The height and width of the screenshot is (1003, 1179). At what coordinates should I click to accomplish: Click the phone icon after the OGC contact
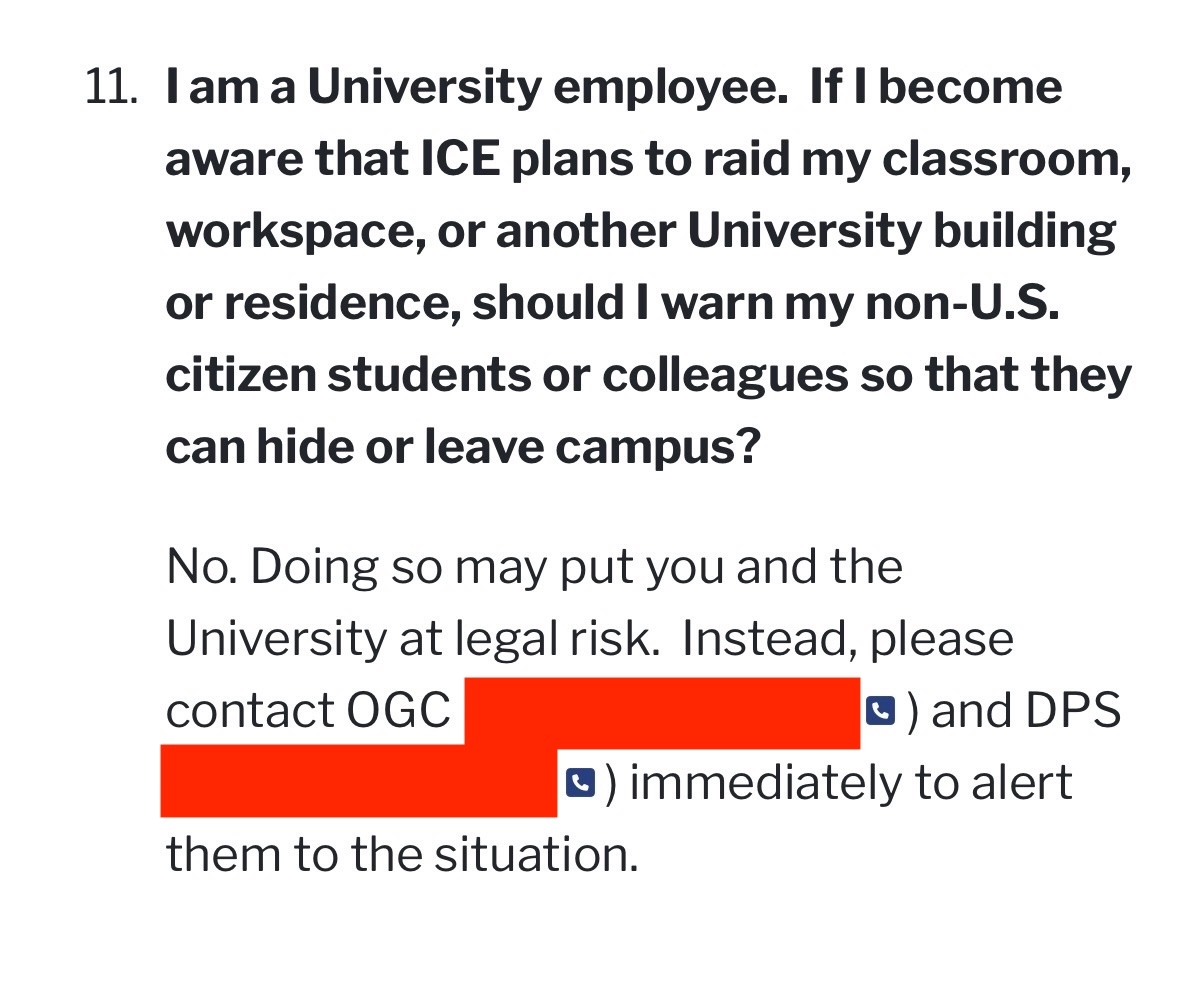click(x=879, y=711)
